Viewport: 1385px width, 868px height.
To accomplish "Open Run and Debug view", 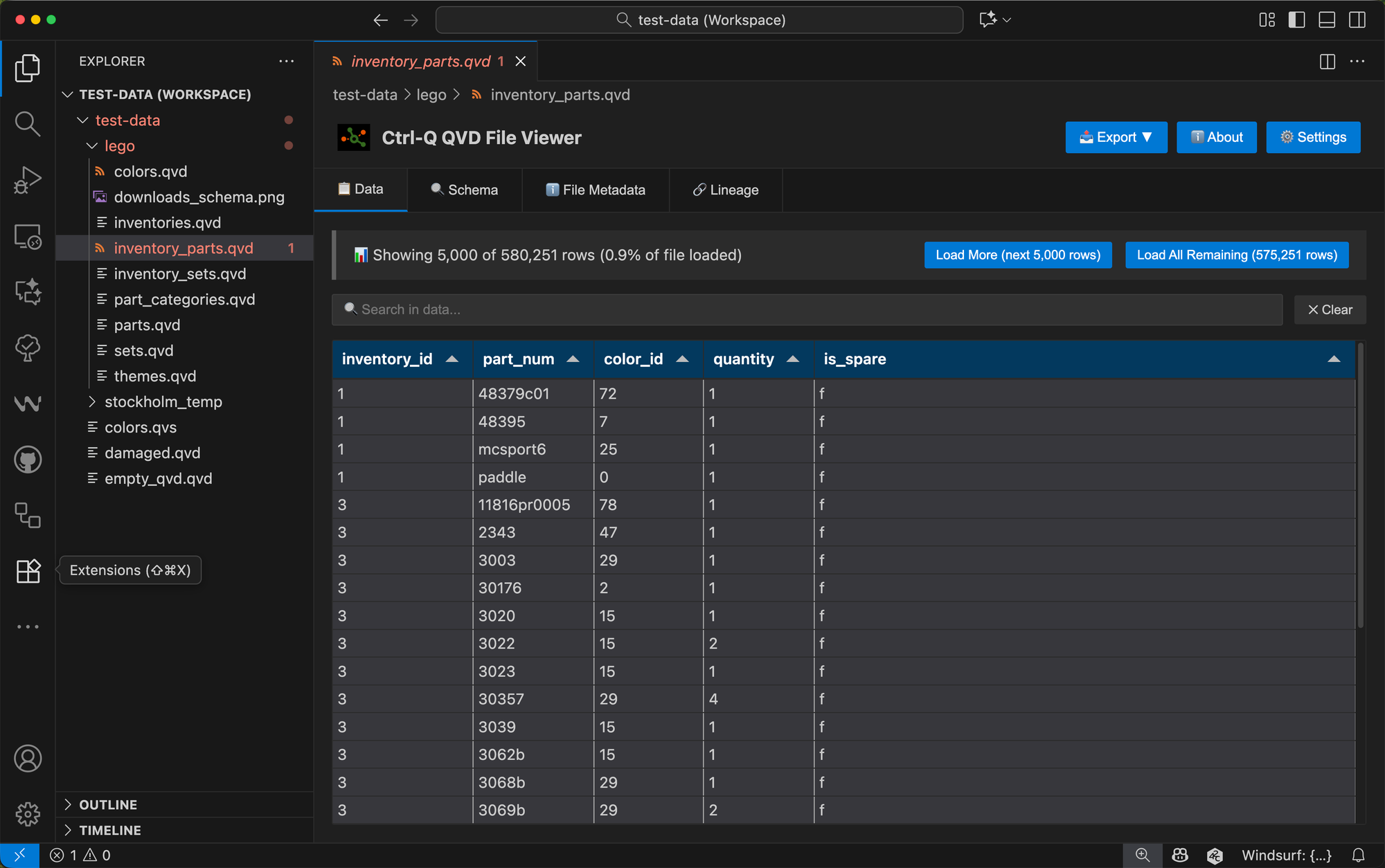I will pyautogui.click(x=28, y=180).
